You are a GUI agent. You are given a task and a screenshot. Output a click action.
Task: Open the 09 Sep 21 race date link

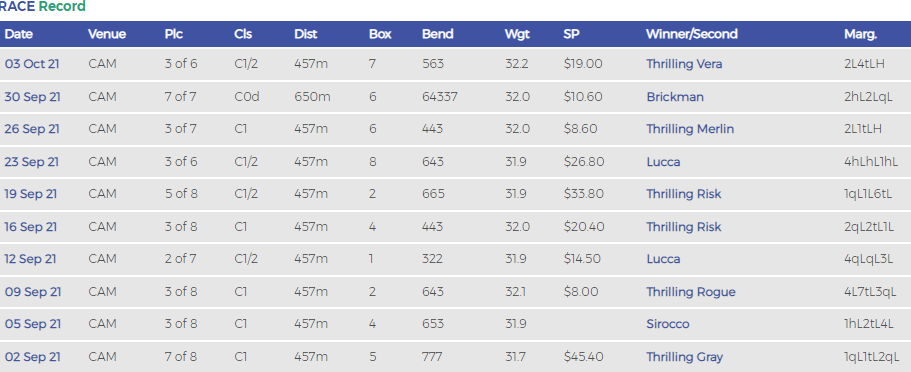click(32, 292)
